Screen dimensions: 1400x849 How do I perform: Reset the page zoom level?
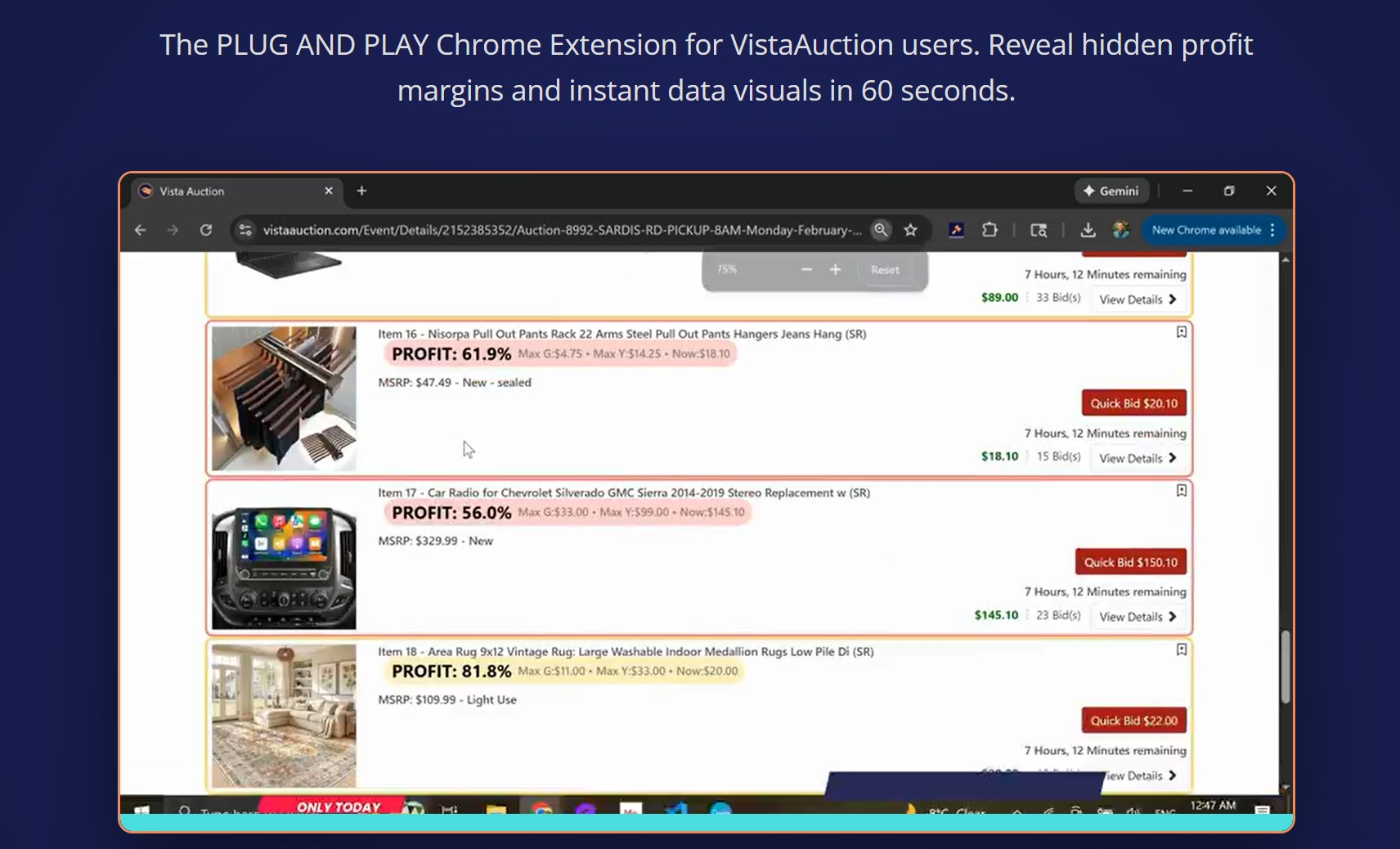coord(885,270)
